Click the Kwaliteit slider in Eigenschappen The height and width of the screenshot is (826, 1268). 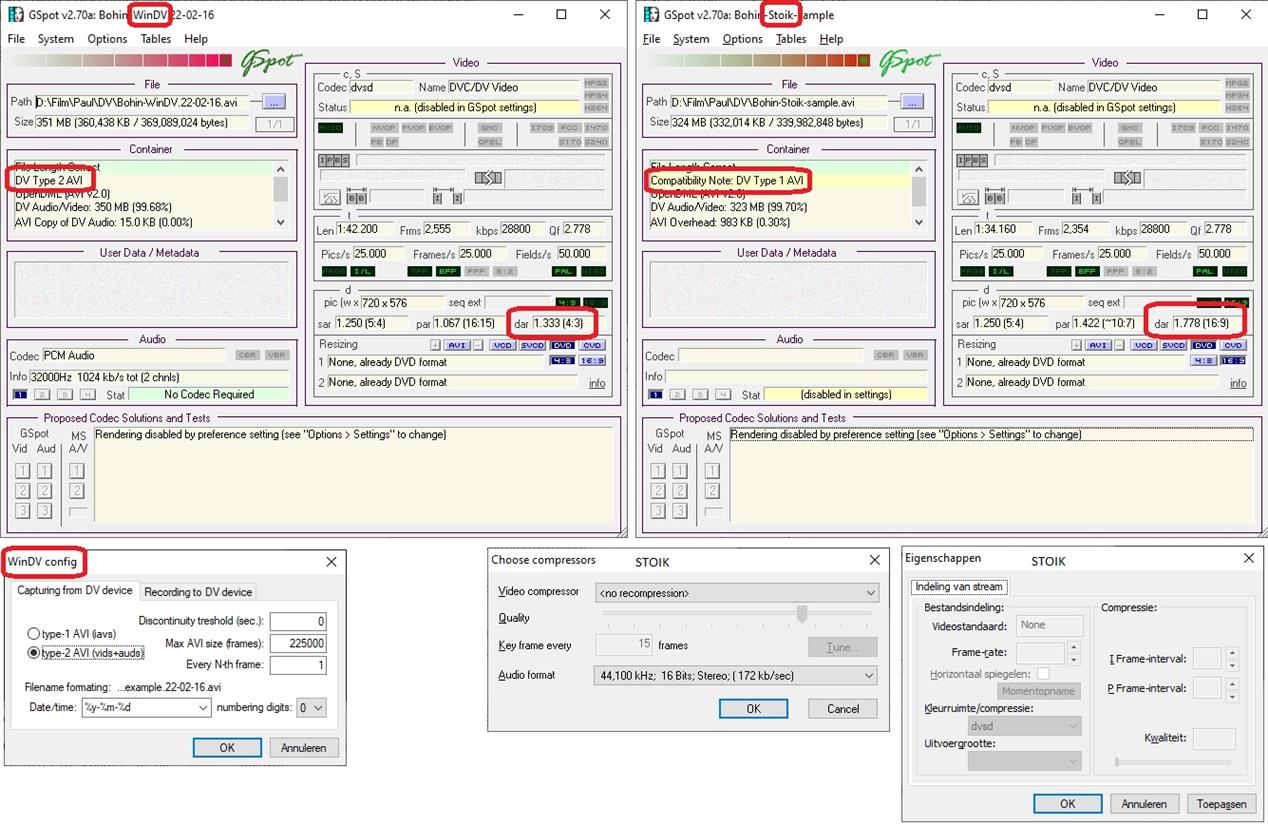tap(1173, 762)
